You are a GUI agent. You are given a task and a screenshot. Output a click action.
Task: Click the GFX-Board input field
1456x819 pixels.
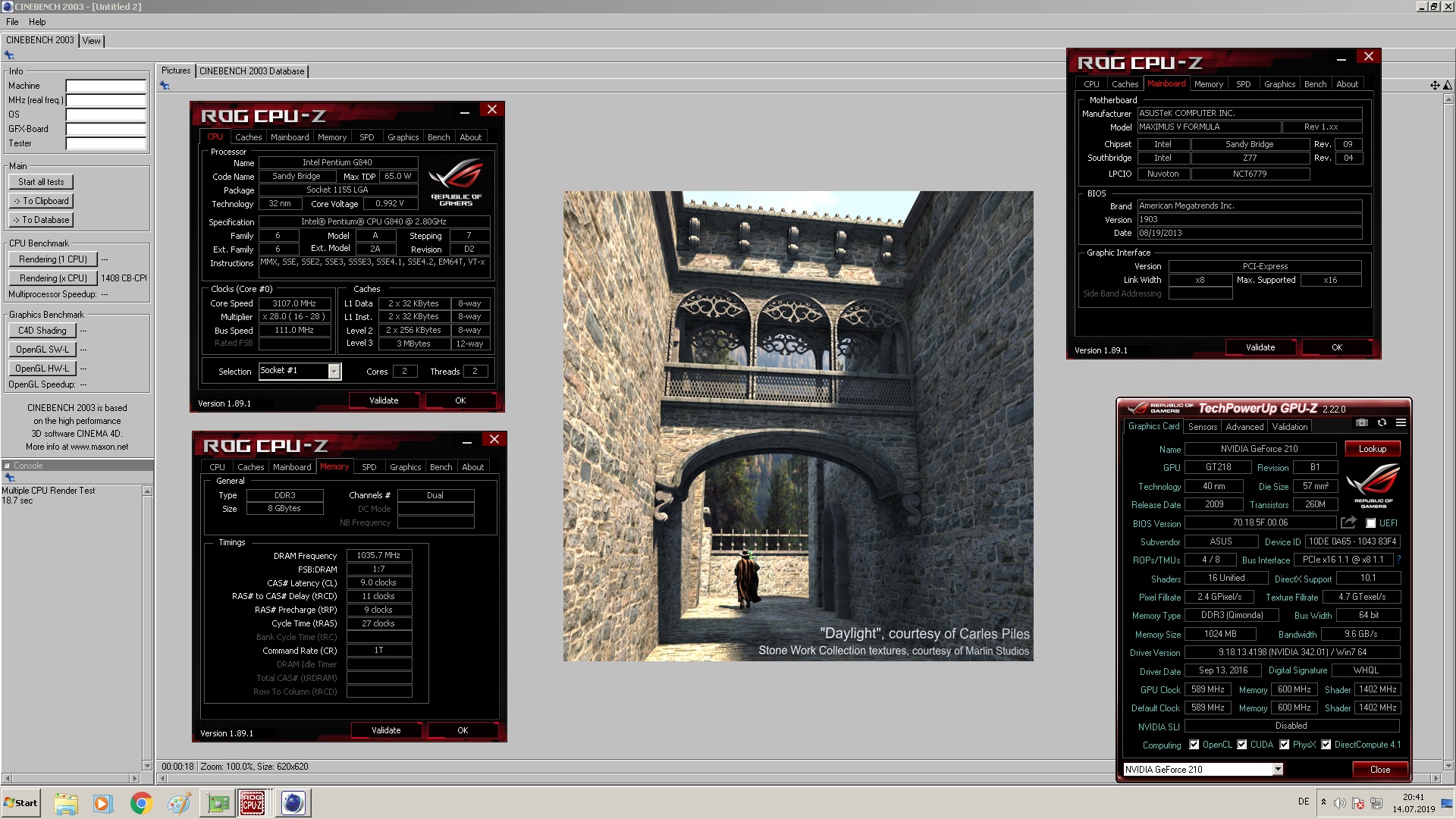[105, 129]
